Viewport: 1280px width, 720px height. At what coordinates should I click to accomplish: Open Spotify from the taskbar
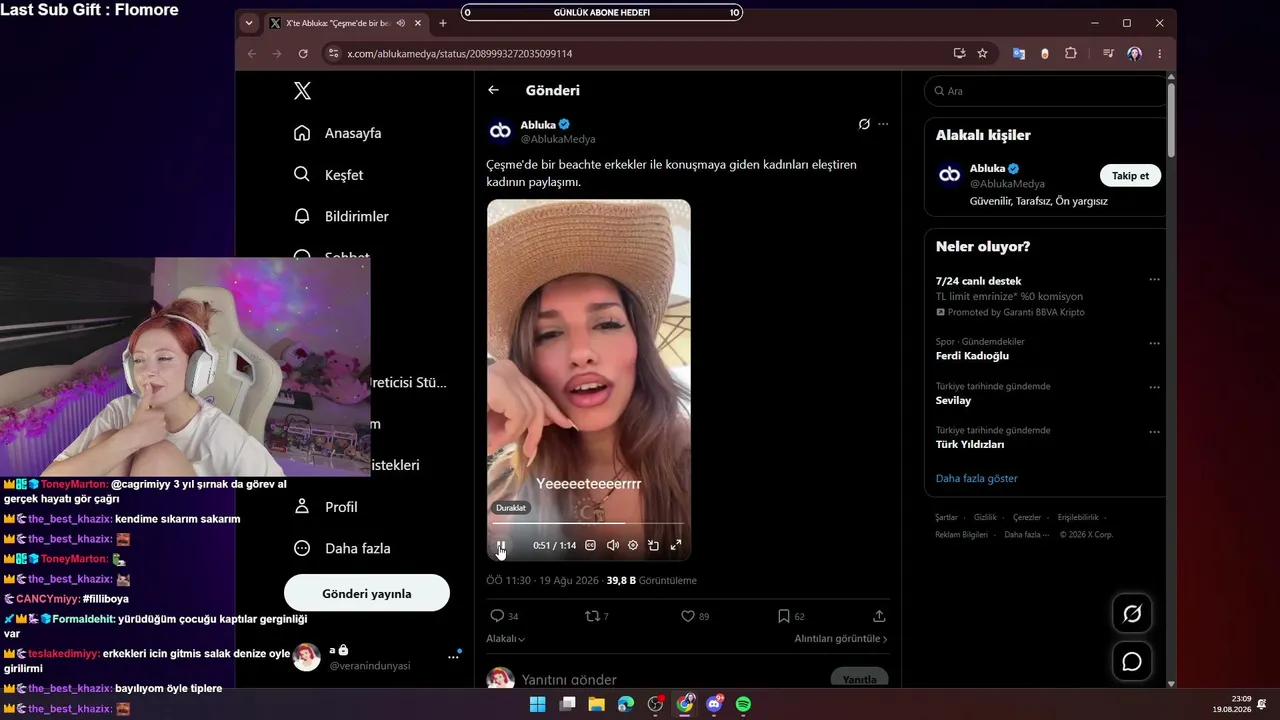(743, 704)
